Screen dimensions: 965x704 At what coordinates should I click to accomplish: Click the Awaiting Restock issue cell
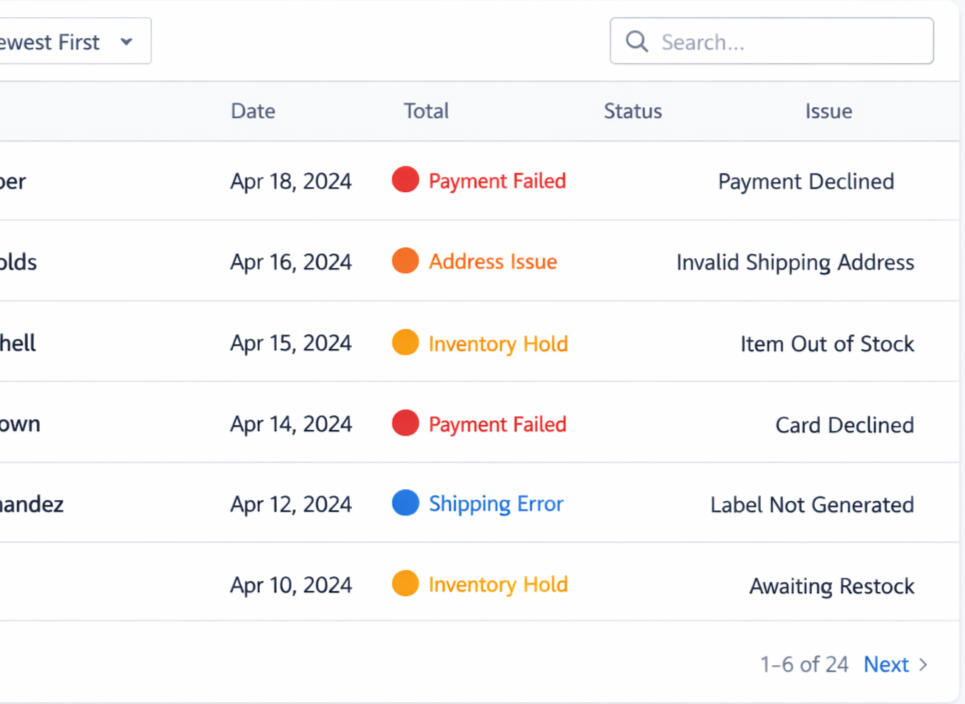pyautogui.click(x=832, y=586)
